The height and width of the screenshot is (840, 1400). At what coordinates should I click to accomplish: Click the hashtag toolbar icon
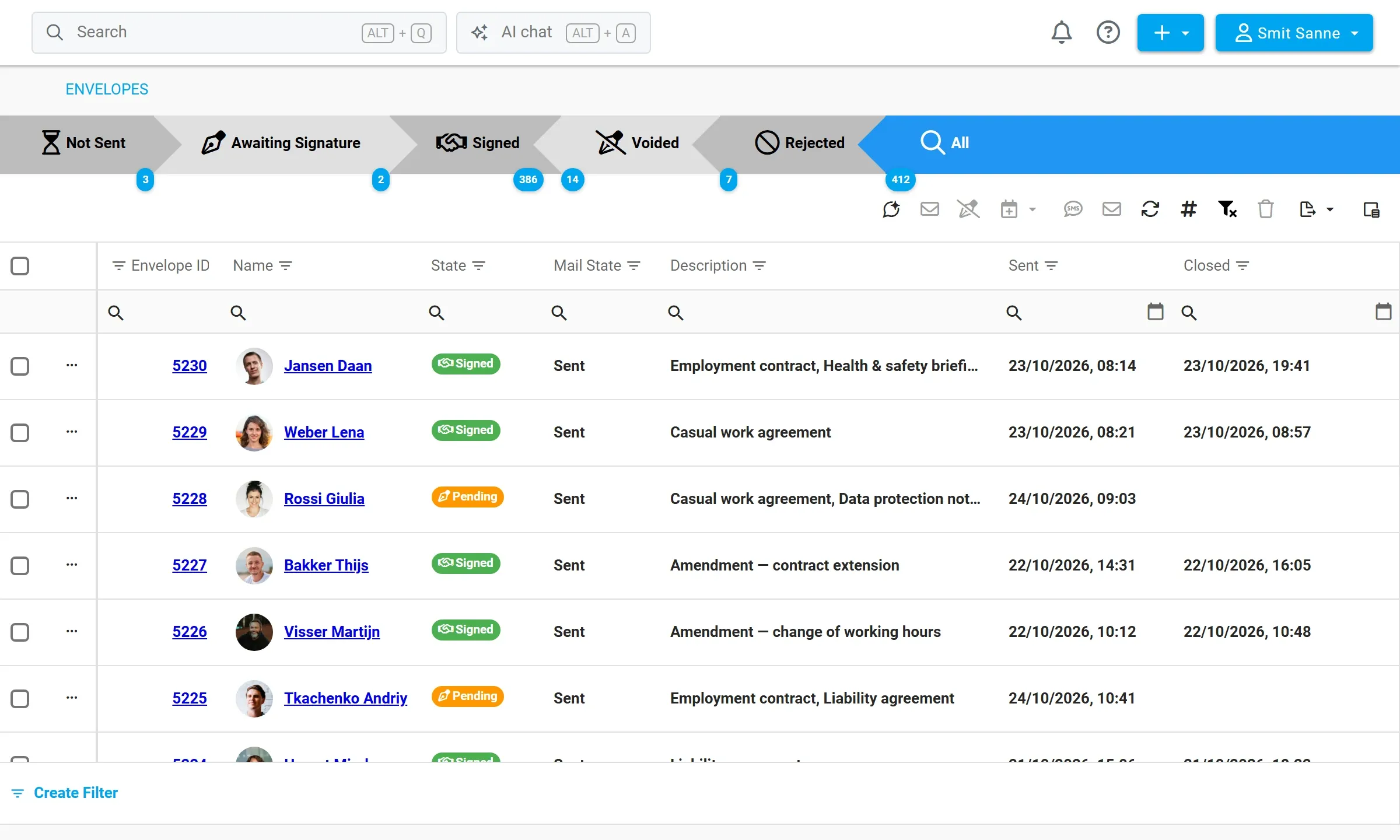point(1188,209)
